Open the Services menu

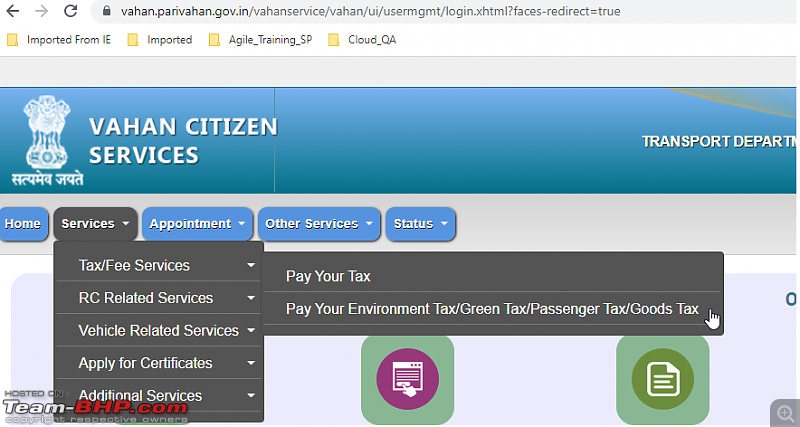[95, 224]
